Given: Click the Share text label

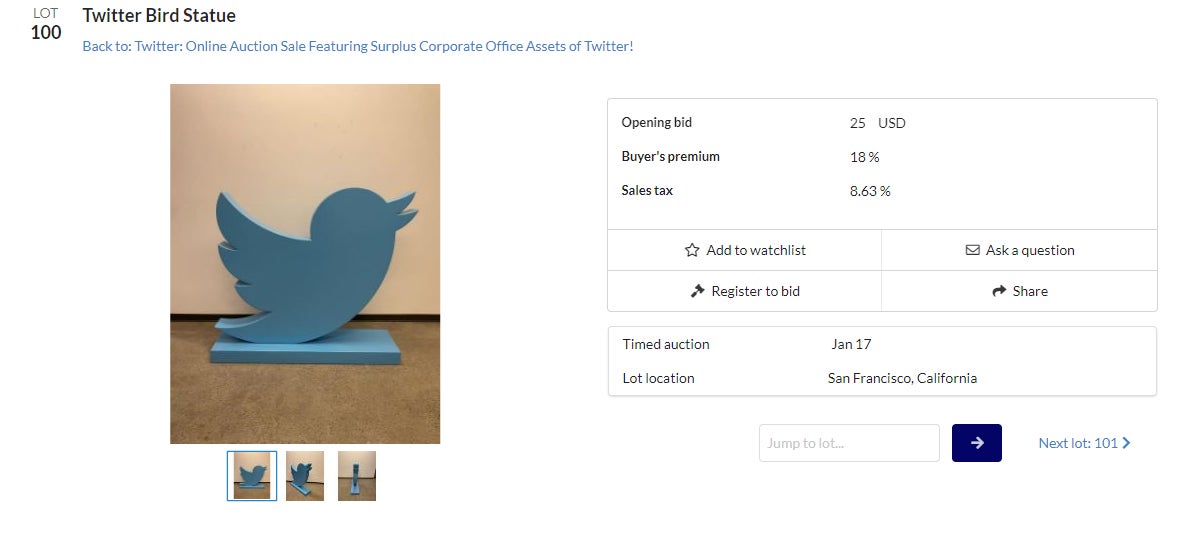Looking at the screenshot, I should [1030, 291].
